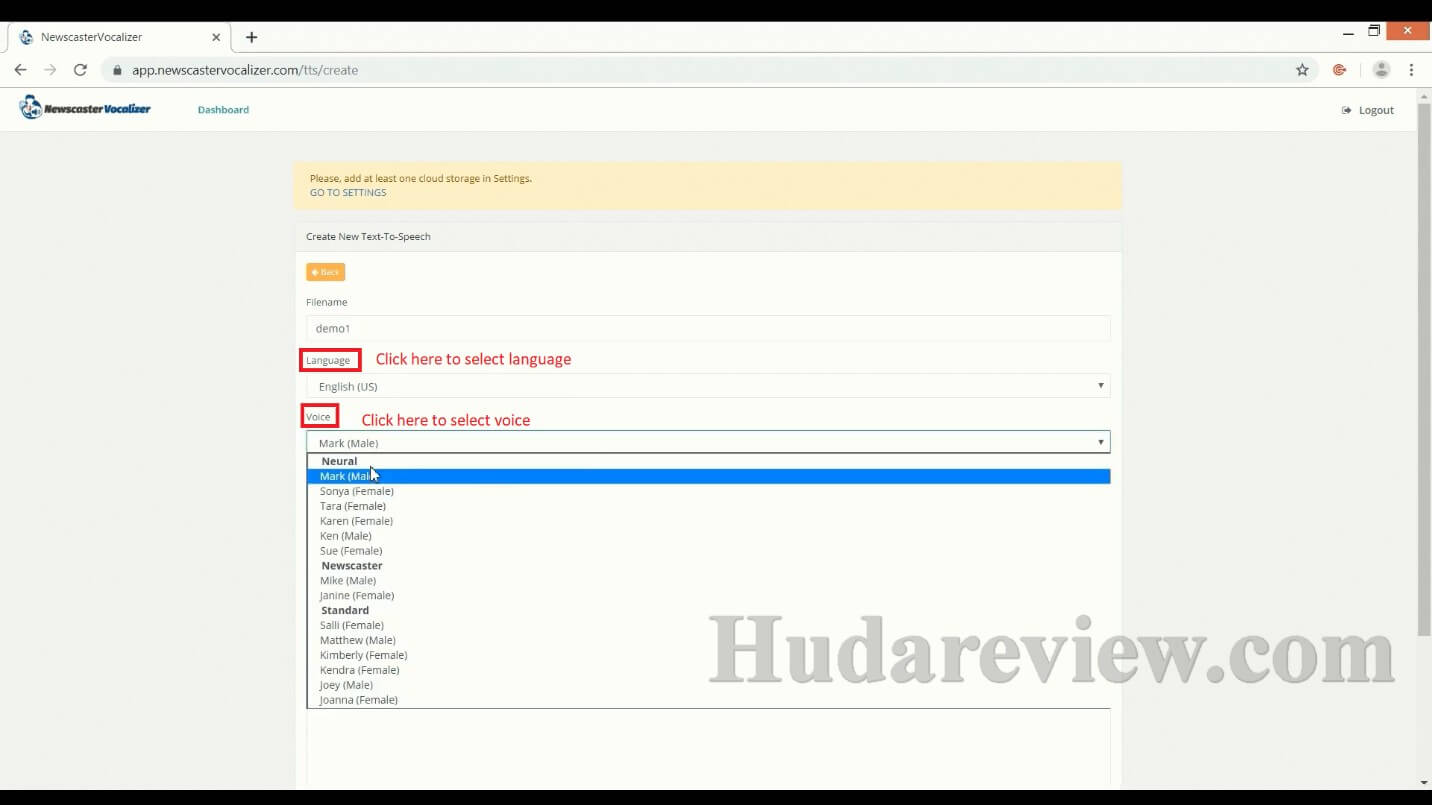Choose Matthew (Male) standard voice
The image size is (1432, 805).
(x=709, y=640)
